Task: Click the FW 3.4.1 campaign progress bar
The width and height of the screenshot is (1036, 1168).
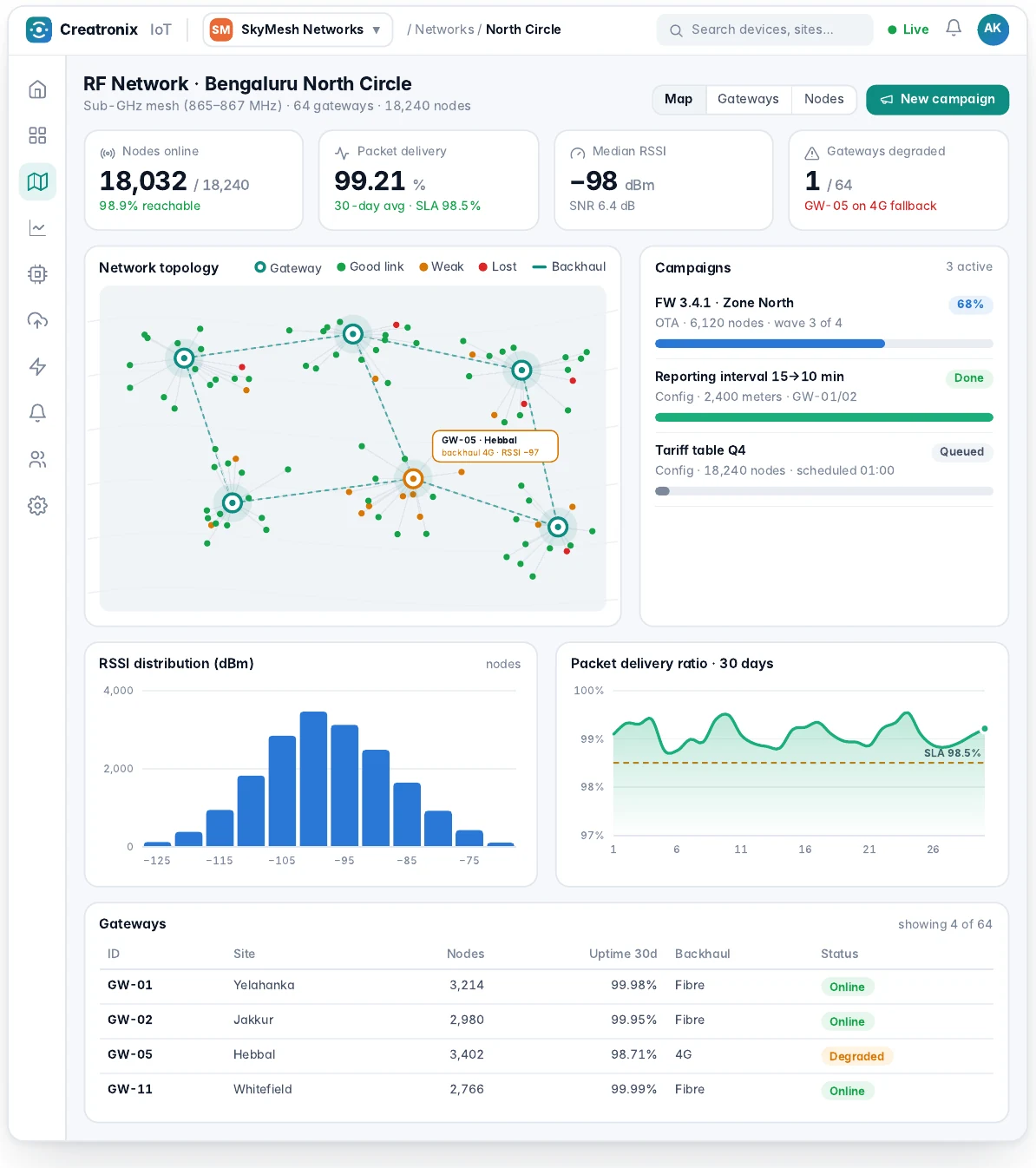Action: coord(823,344)
